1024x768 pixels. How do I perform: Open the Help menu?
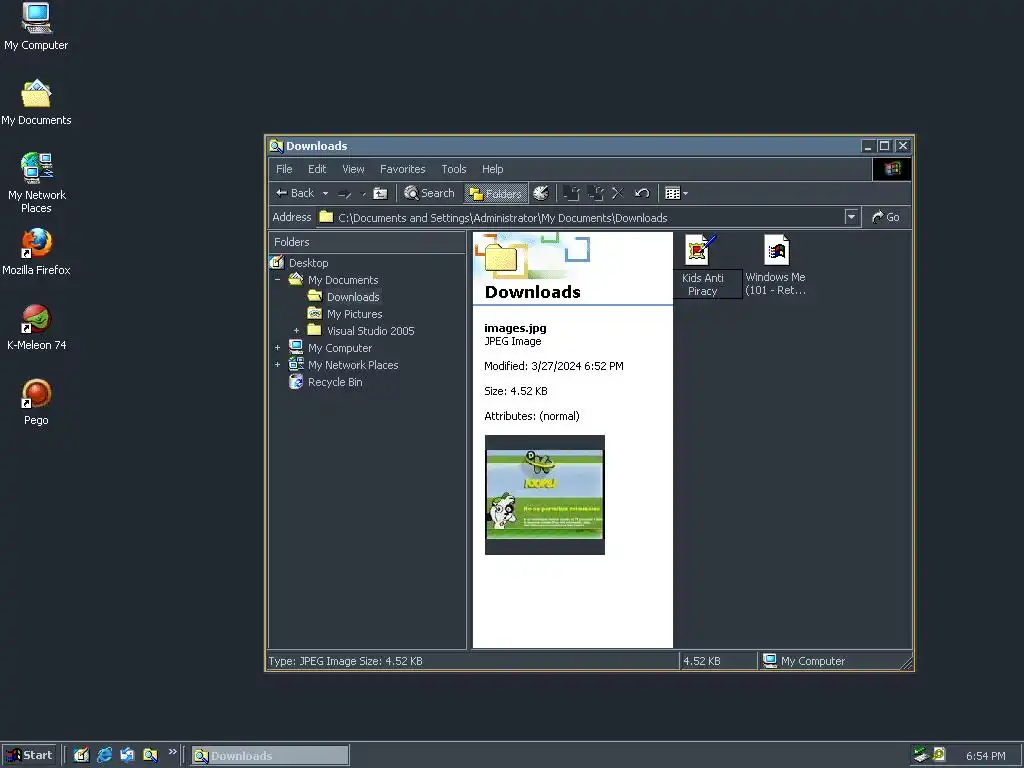492,169
